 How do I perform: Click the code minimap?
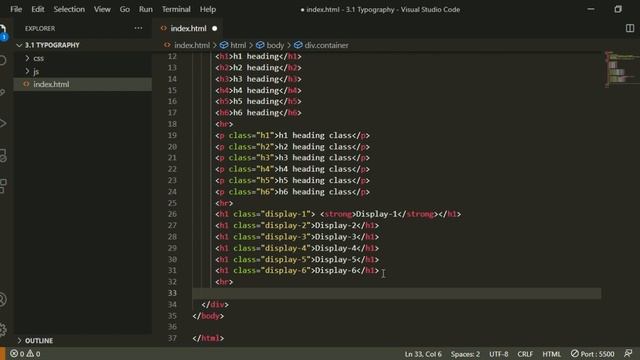[622, 69]
